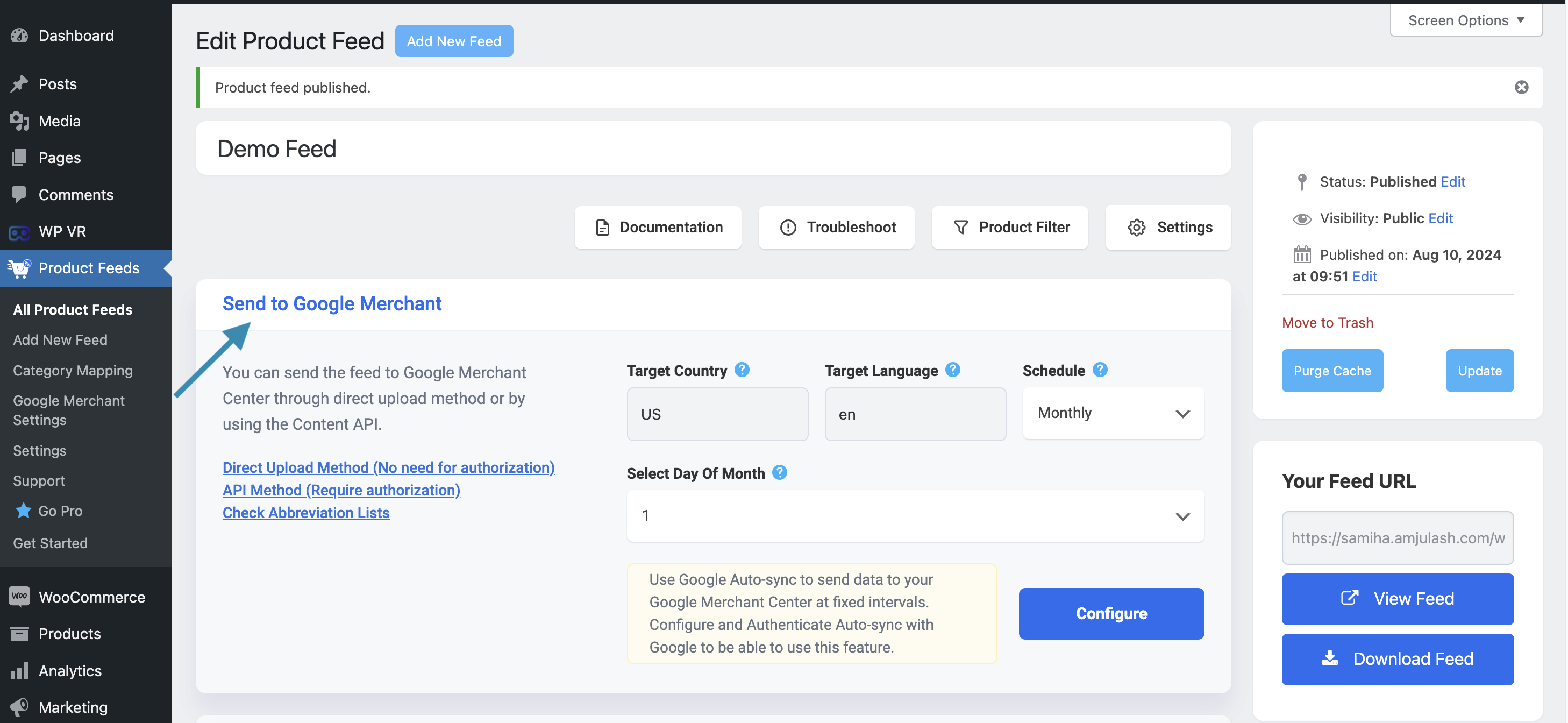Click the Your Feed URL field
The image size is (1568, 723).
click(1398, 538)
